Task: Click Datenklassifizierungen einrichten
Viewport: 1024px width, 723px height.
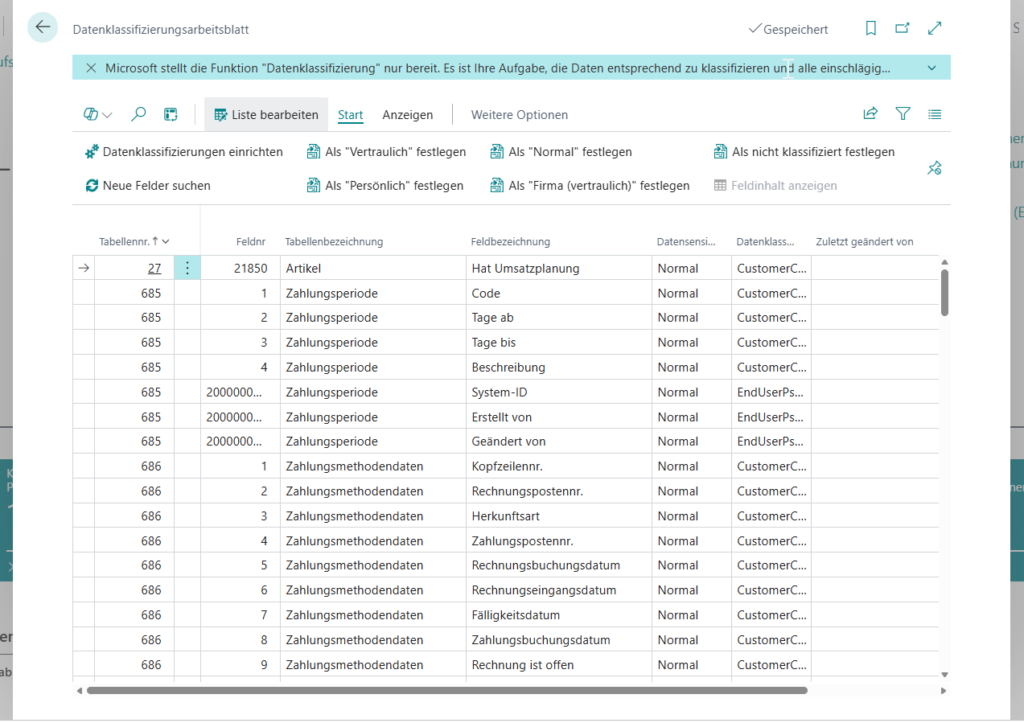Action: 184,152
